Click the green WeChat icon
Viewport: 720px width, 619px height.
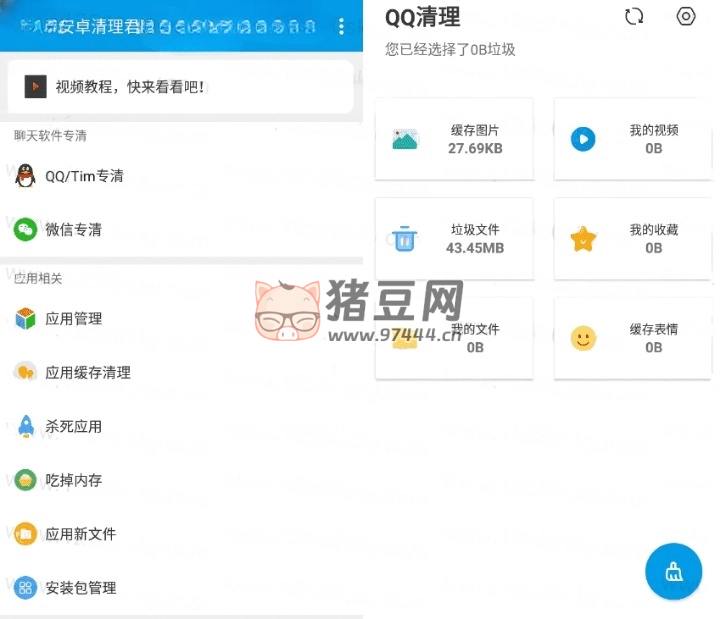point(25,230)
